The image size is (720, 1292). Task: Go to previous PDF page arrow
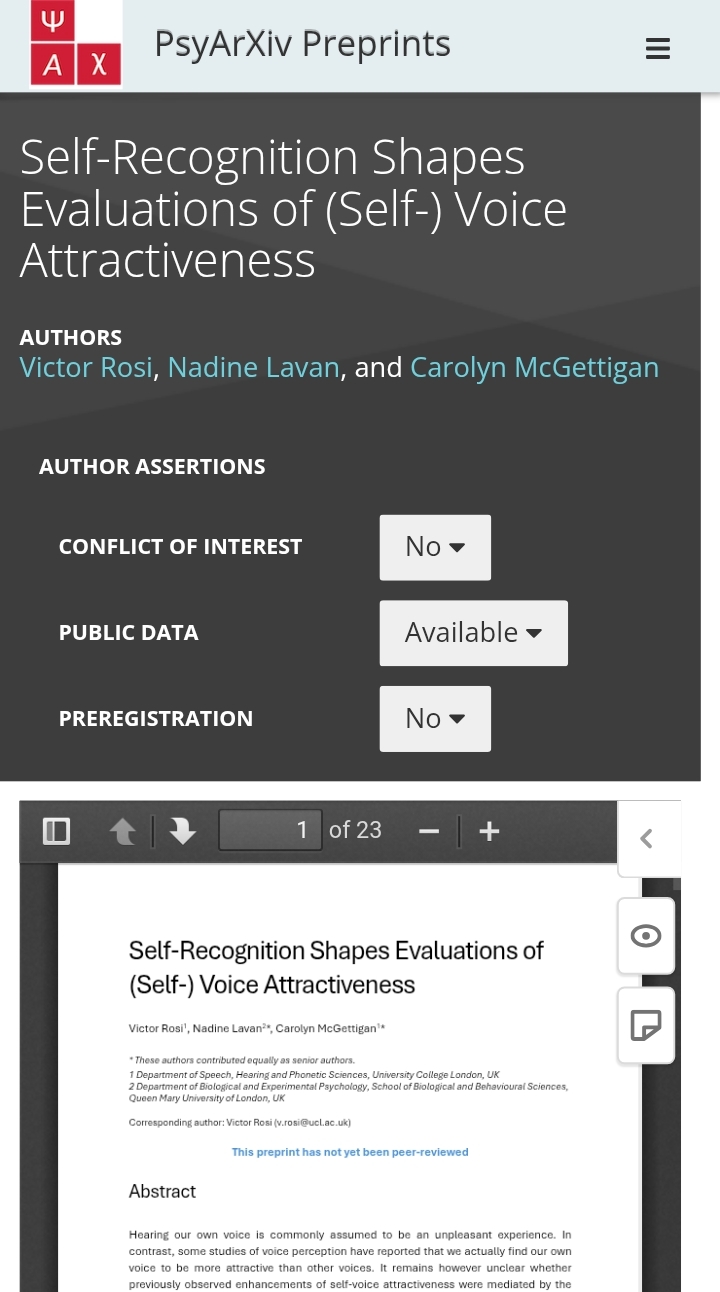pyautogui.click(x=123, y=831)
